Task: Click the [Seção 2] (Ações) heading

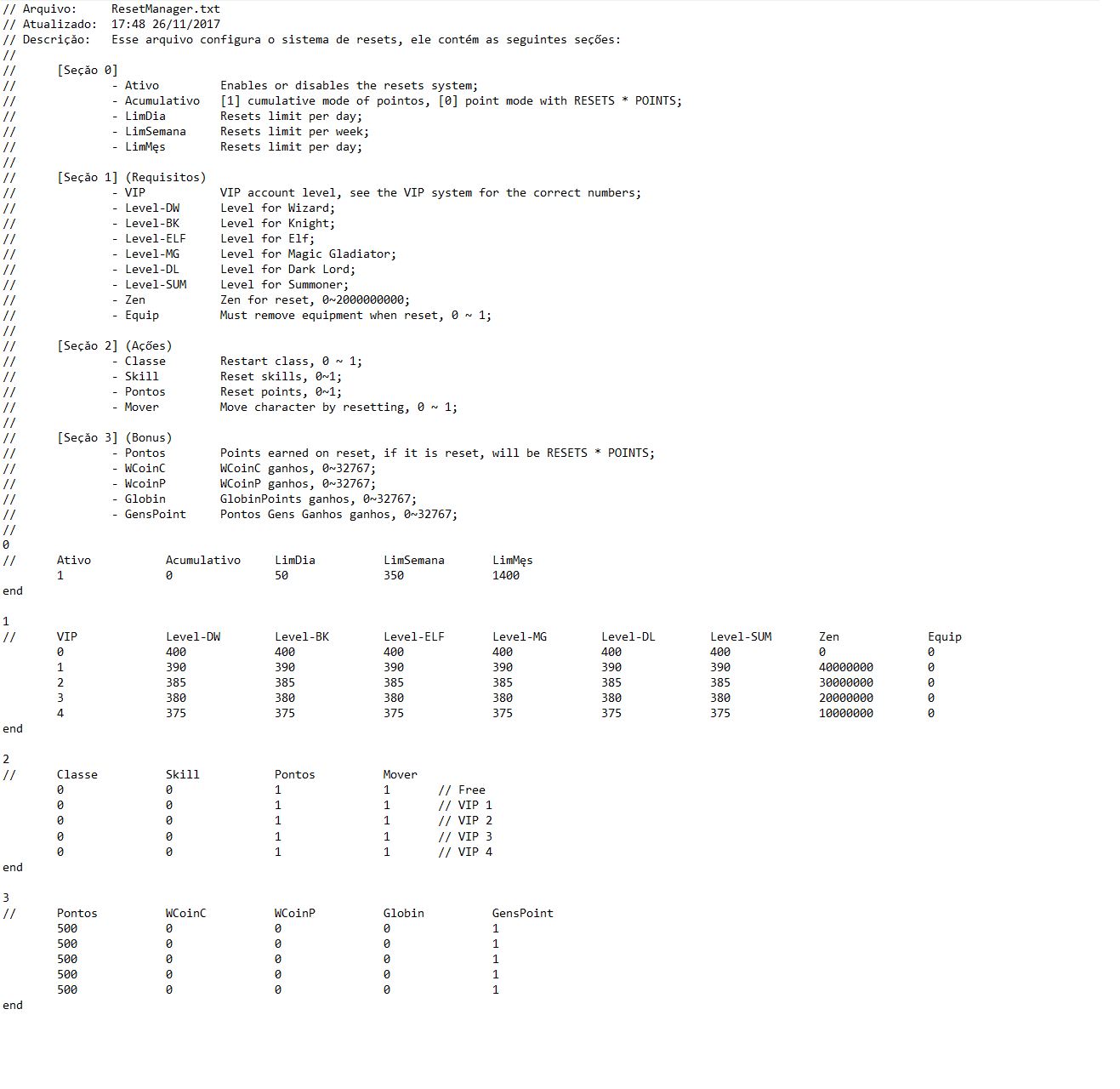Action: pyautogui.click(x=115, y=346)
